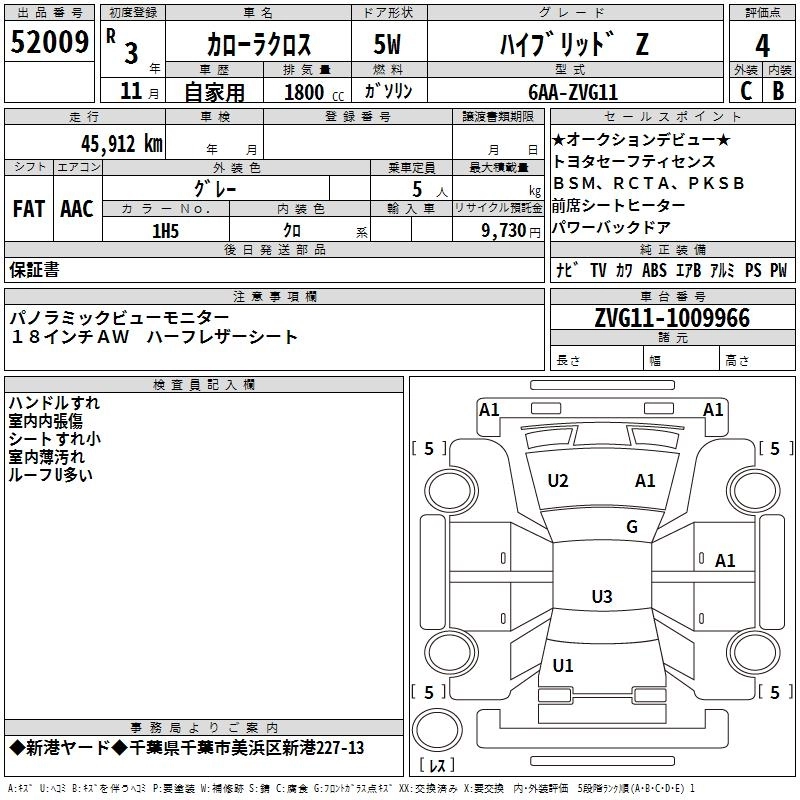Image resolution: width=800 pixels, height=800 pixels.
Task: Click the color number 1H5
Action: pyautogui.click(x=165, y=231)
